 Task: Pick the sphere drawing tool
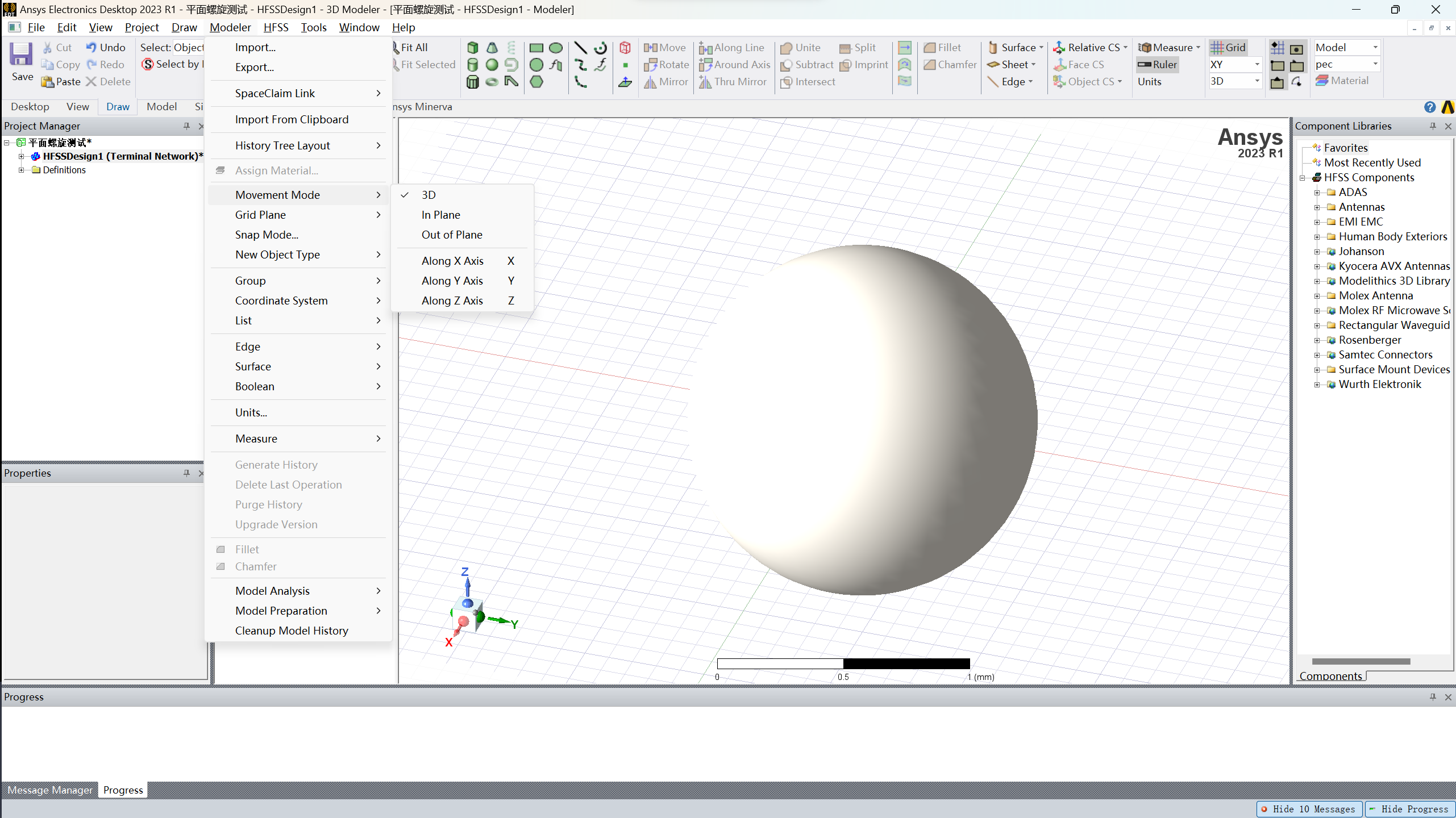(x=492, y=65)
